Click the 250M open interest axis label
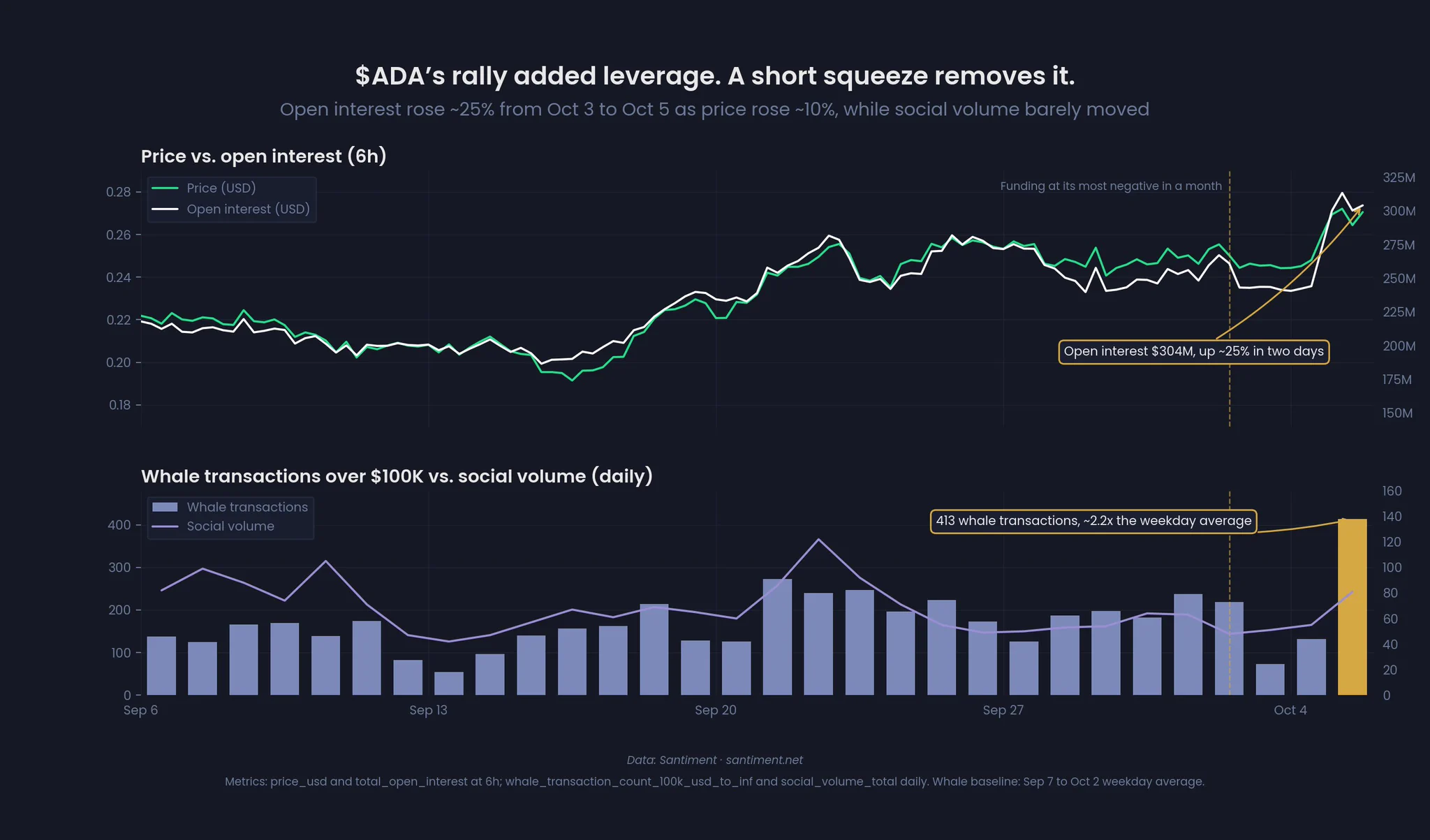This screenshot has height=840, width=1430. tap(1399, 279)
